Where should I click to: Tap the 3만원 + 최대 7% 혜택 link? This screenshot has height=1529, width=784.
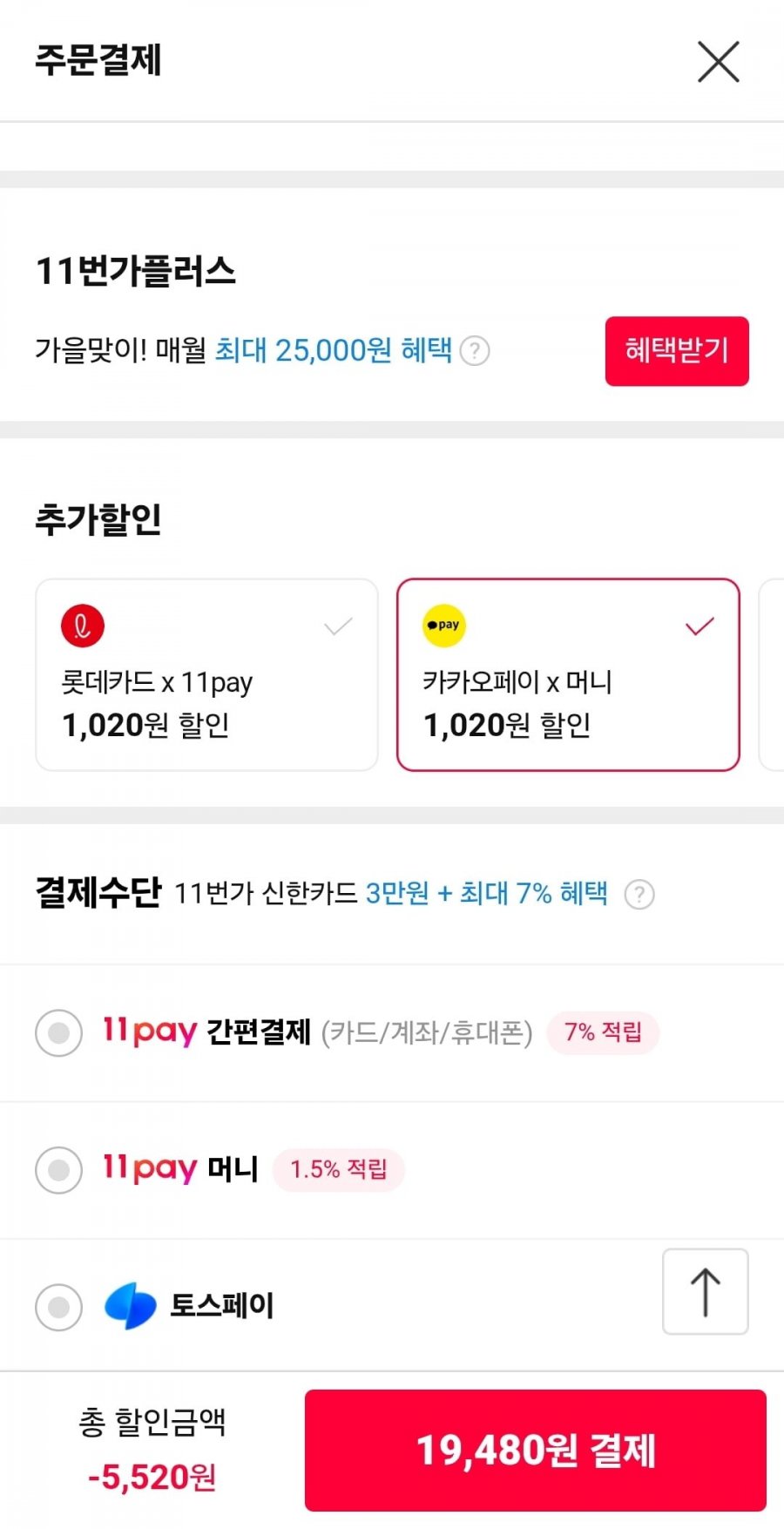pyautogui.click(x=486, y=893)
